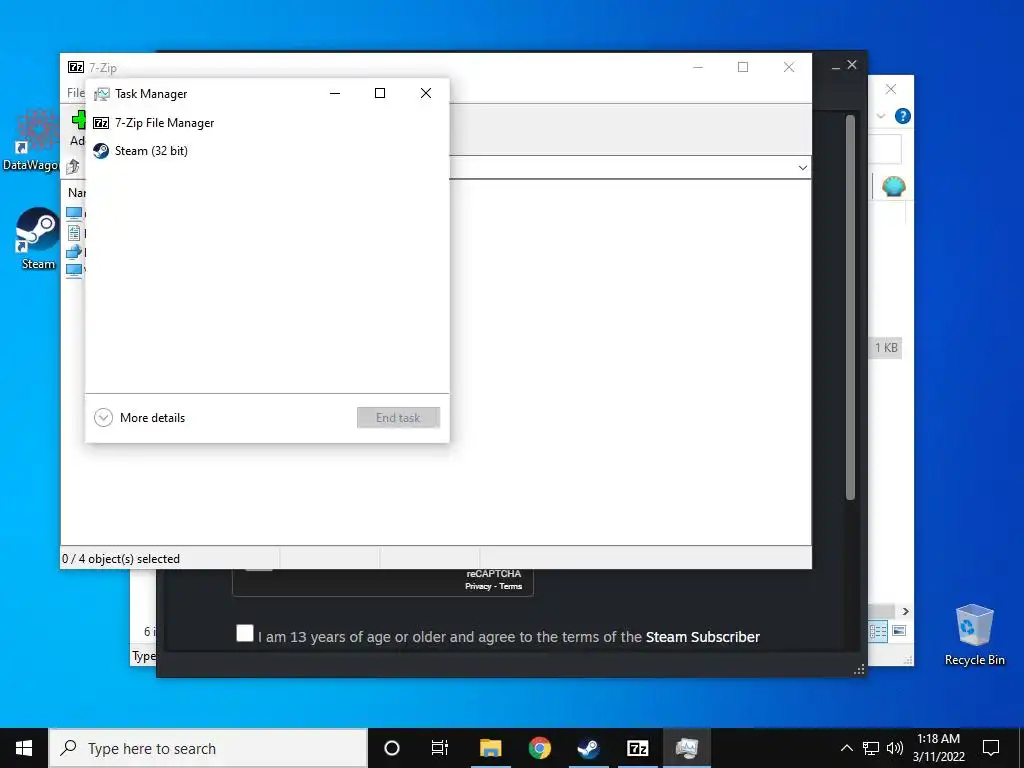Click Task Manager taskbar icon
1024x768 pixels.
click(687, 748)
